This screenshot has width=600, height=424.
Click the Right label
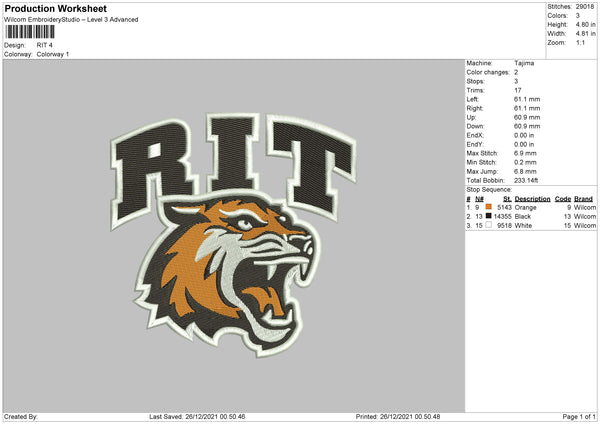point(475,108)
